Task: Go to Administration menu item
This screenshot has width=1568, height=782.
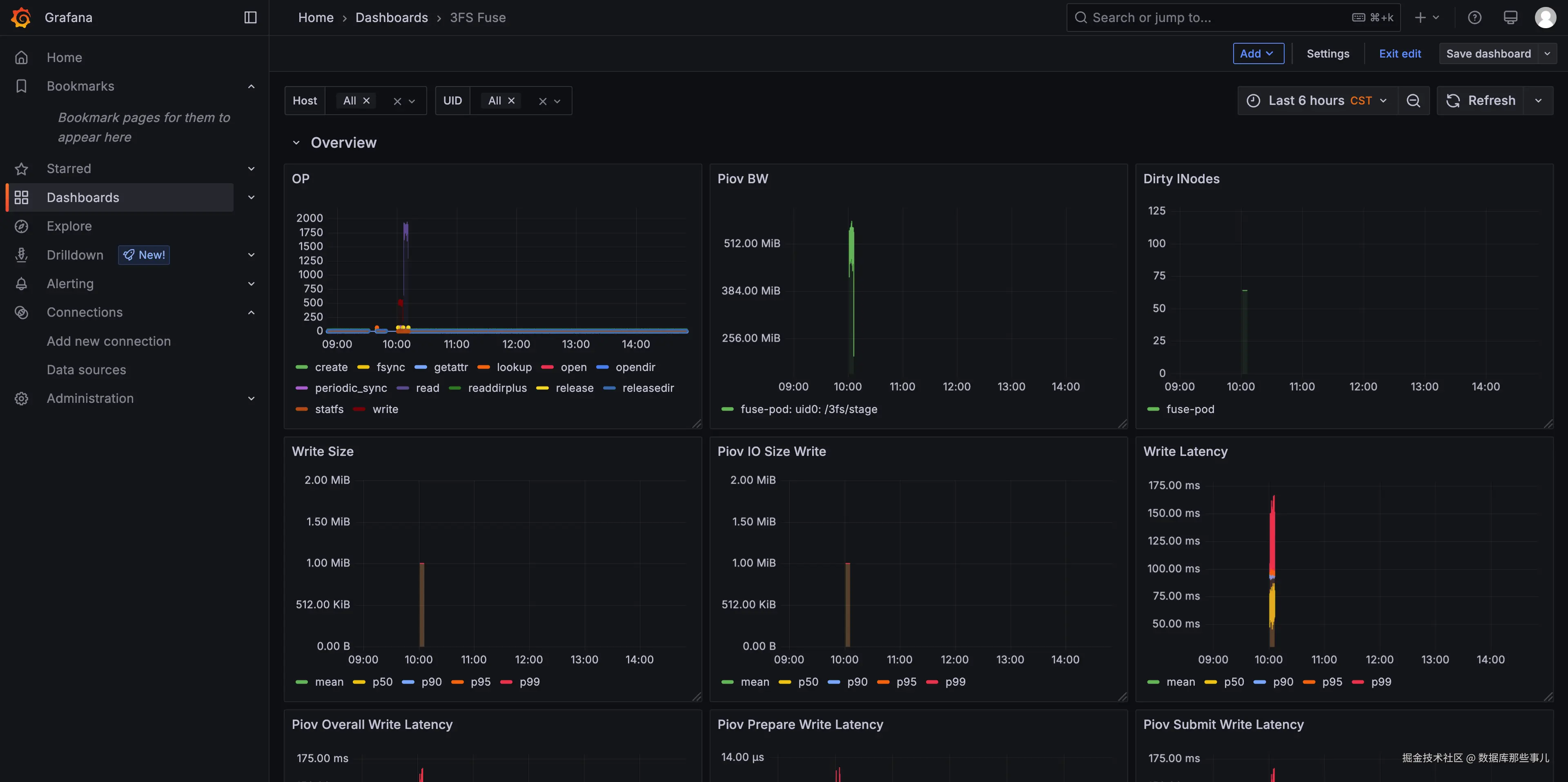Action: pos(90,399)
